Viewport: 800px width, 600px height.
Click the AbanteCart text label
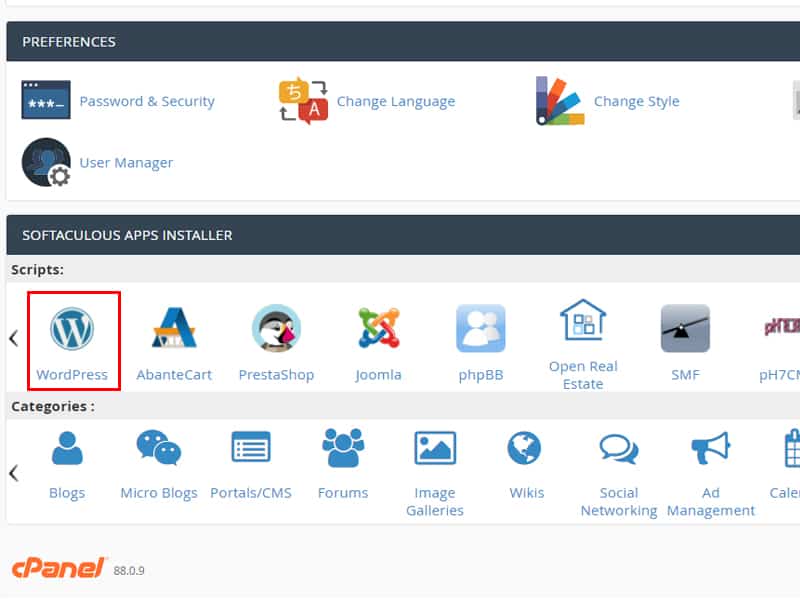(x=174, y=374)
